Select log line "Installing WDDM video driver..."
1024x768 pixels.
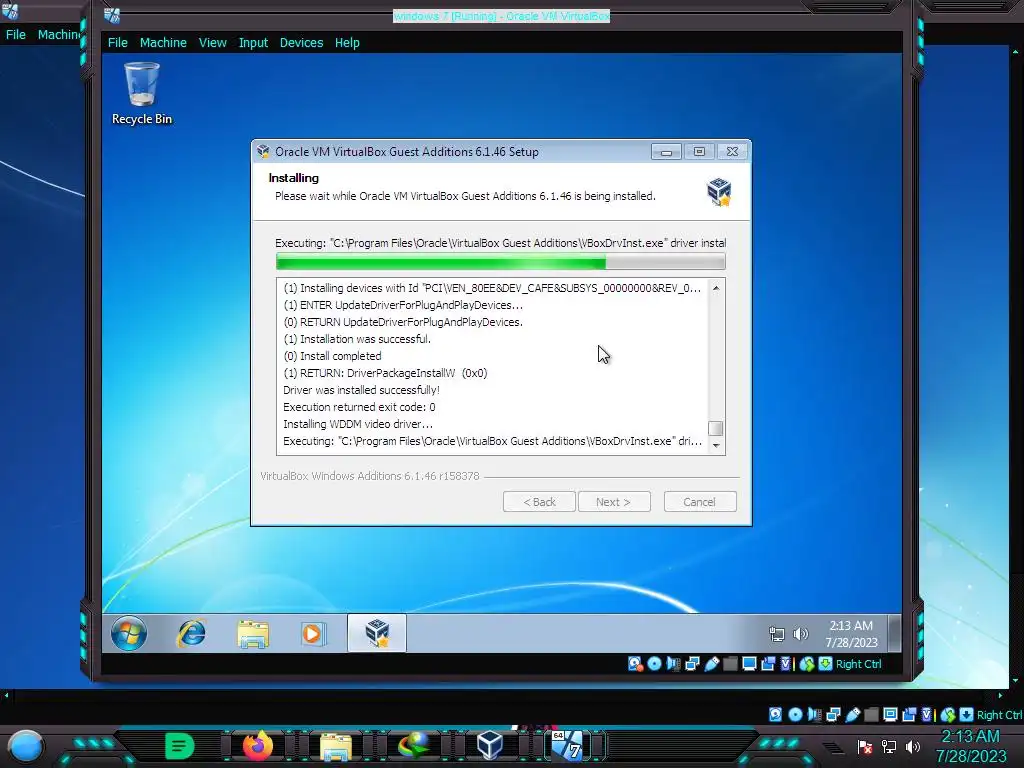[x=358, y=424]
